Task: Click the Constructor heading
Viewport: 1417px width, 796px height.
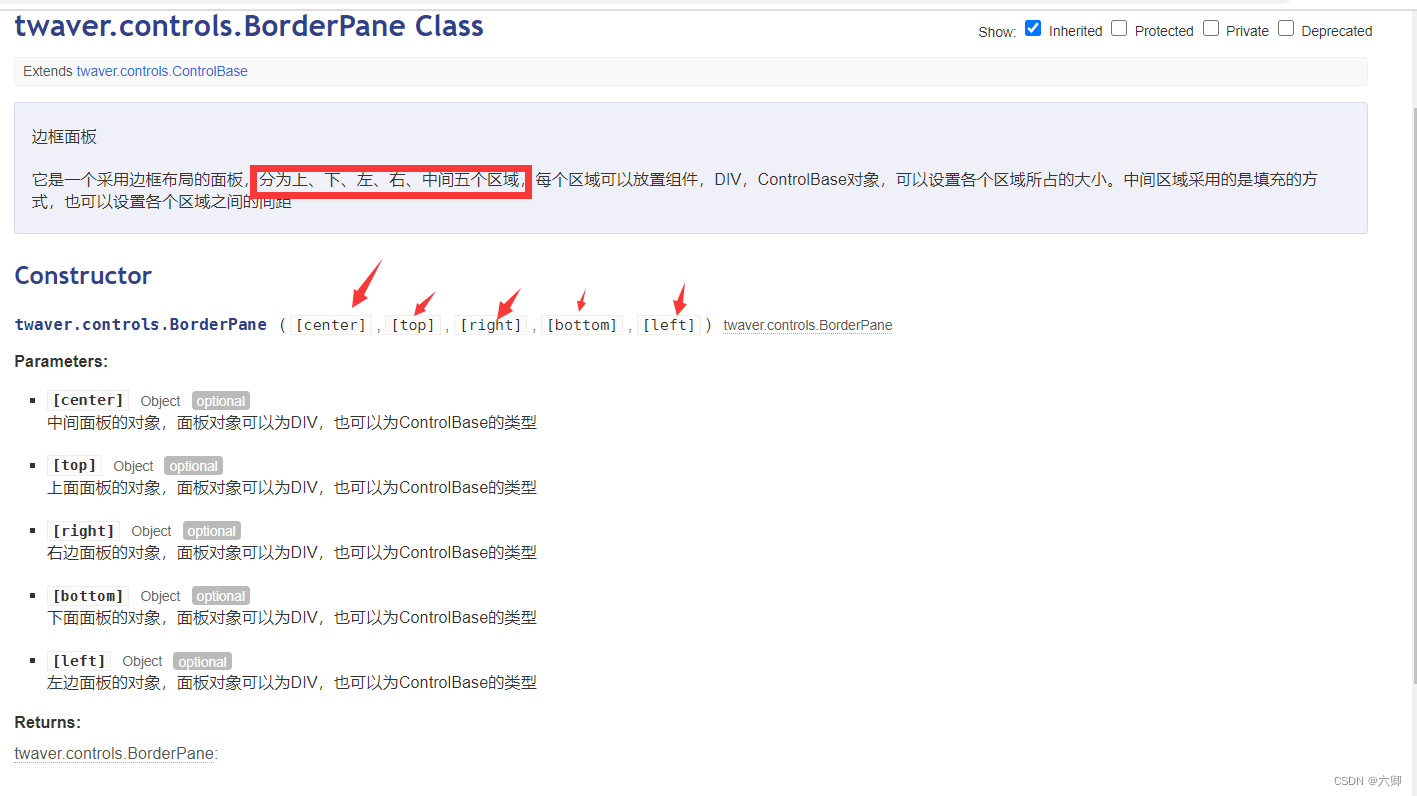Action: coord(83,276)
